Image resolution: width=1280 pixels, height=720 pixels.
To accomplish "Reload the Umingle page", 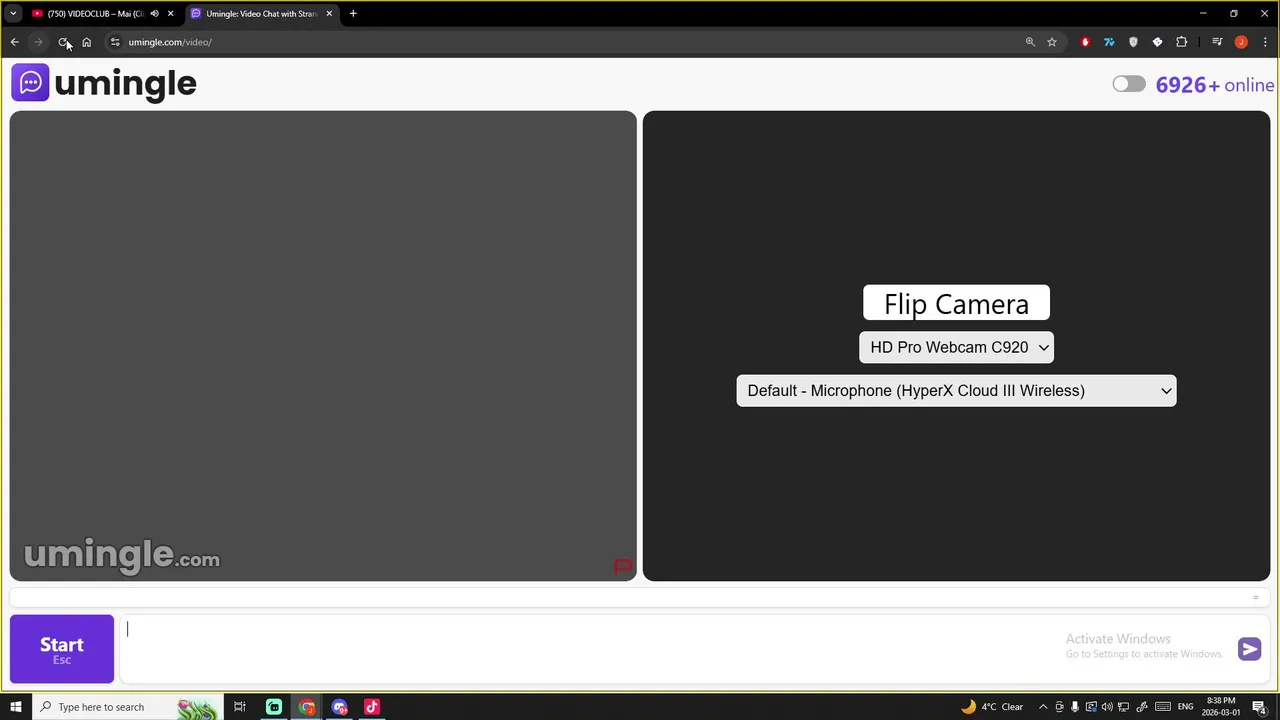I will pos(63,42).
